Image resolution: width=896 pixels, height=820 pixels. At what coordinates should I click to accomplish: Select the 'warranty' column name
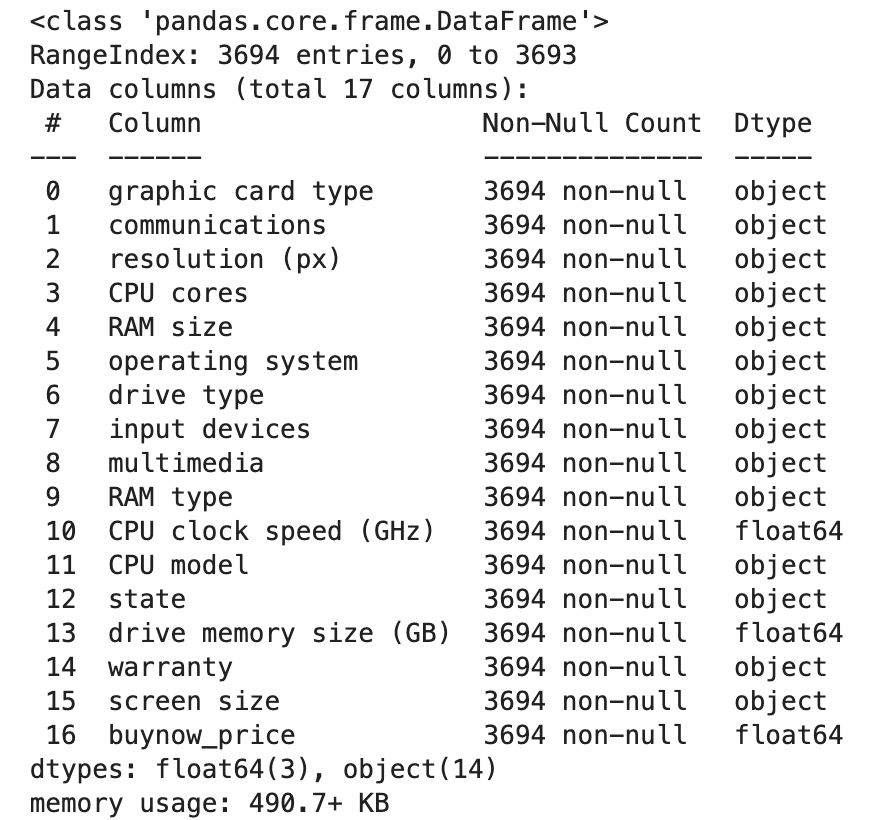click(170, 668)
